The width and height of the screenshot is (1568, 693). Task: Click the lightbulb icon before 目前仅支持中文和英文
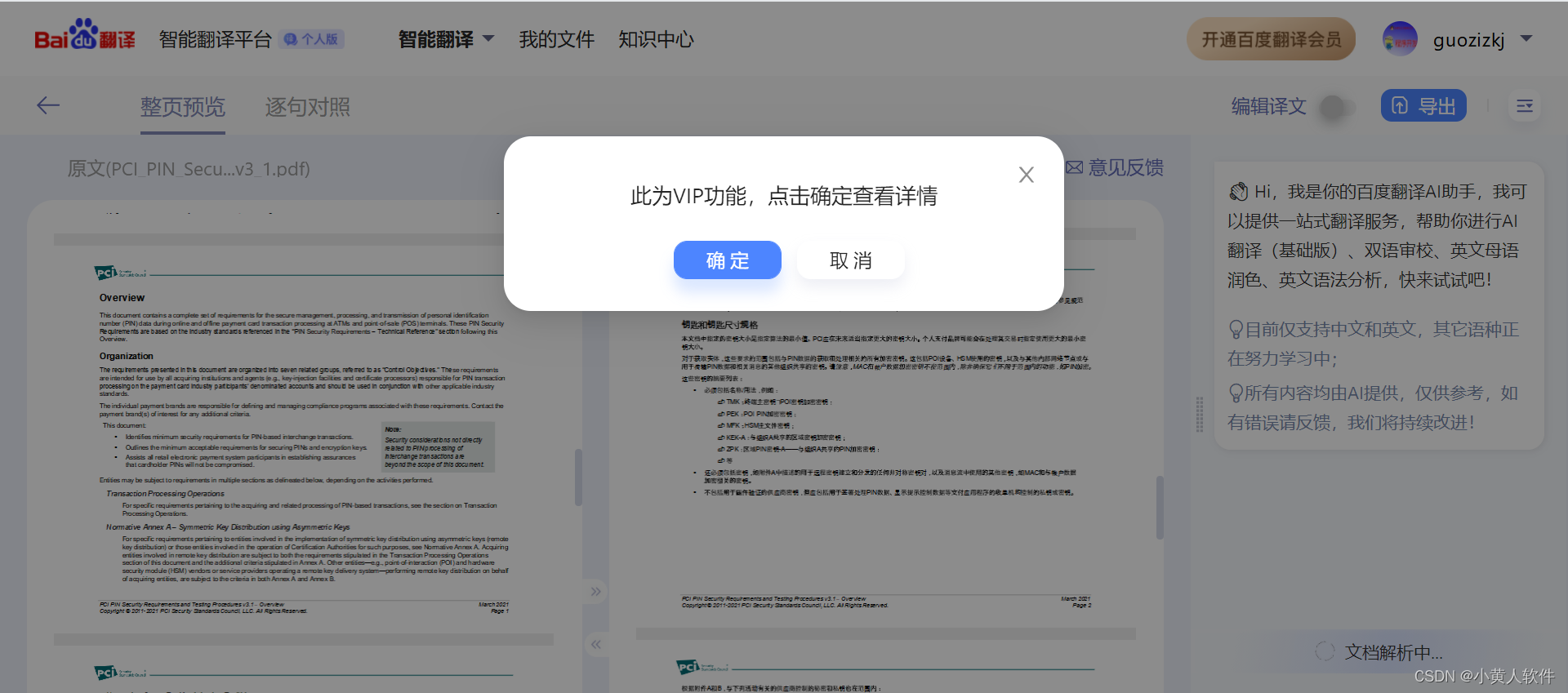(1236, 330)
